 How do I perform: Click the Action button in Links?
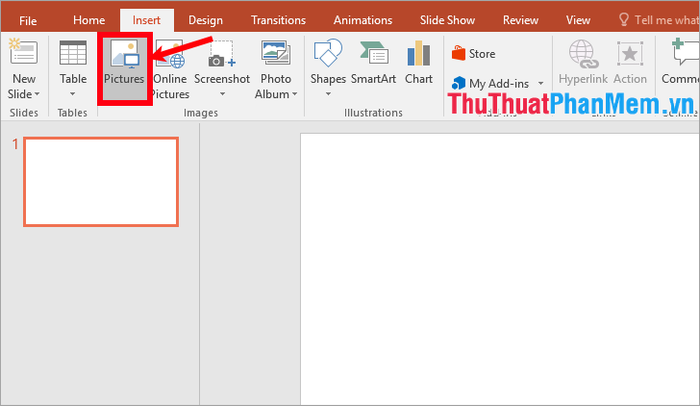630,62
